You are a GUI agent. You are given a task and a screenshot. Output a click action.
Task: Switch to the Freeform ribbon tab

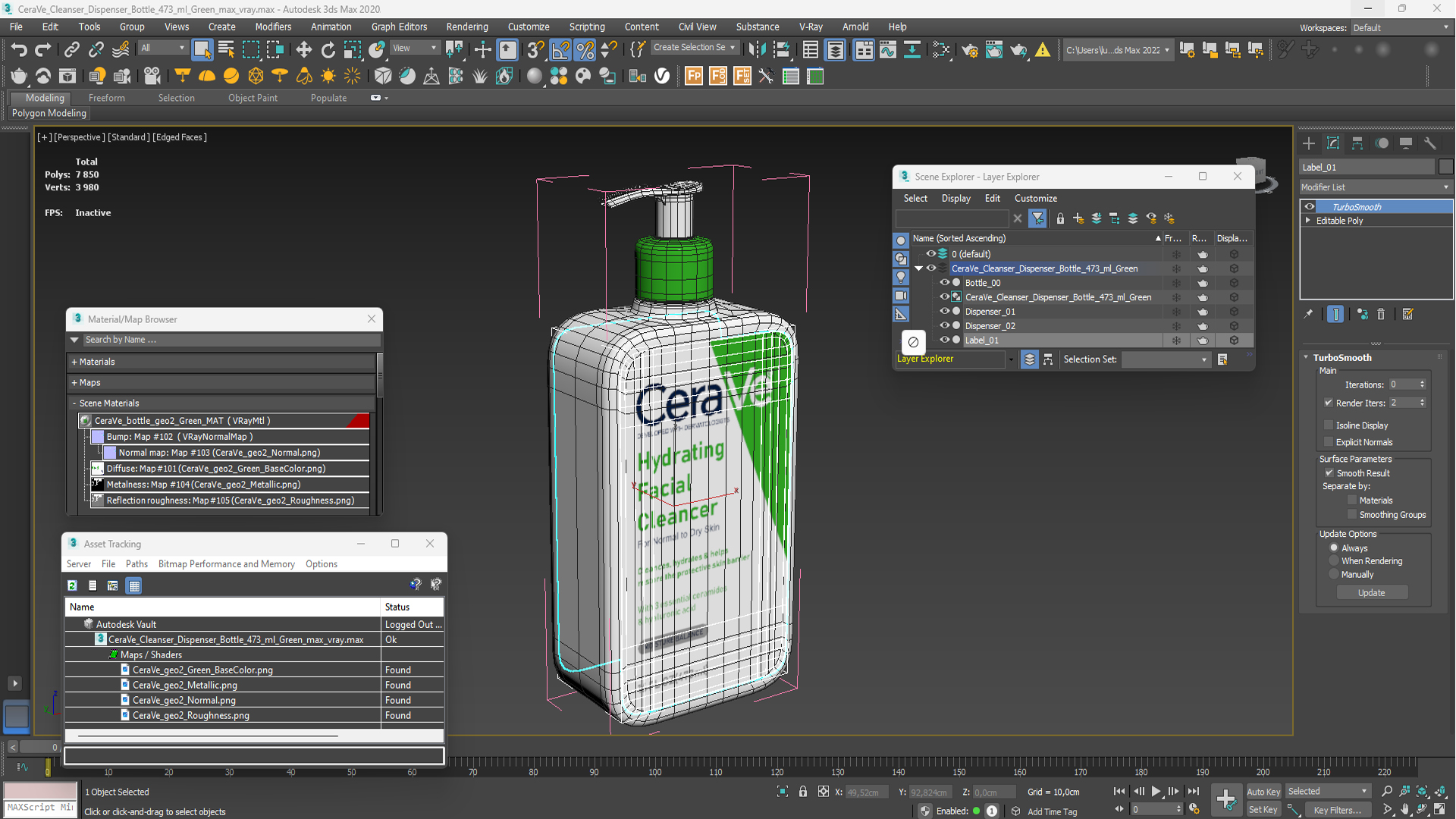point(106,98)
